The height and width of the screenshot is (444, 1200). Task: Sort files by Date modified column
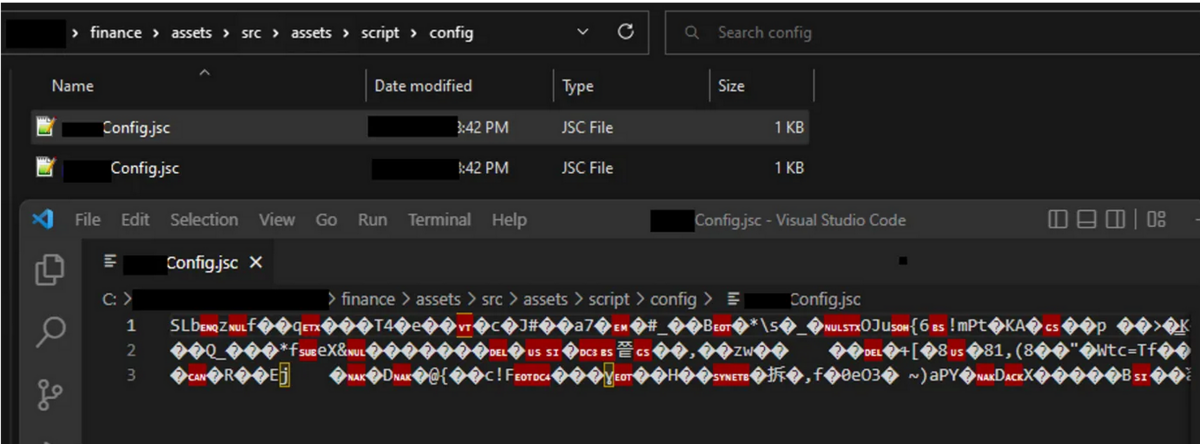pyautogui.click(x=423, y=86)
